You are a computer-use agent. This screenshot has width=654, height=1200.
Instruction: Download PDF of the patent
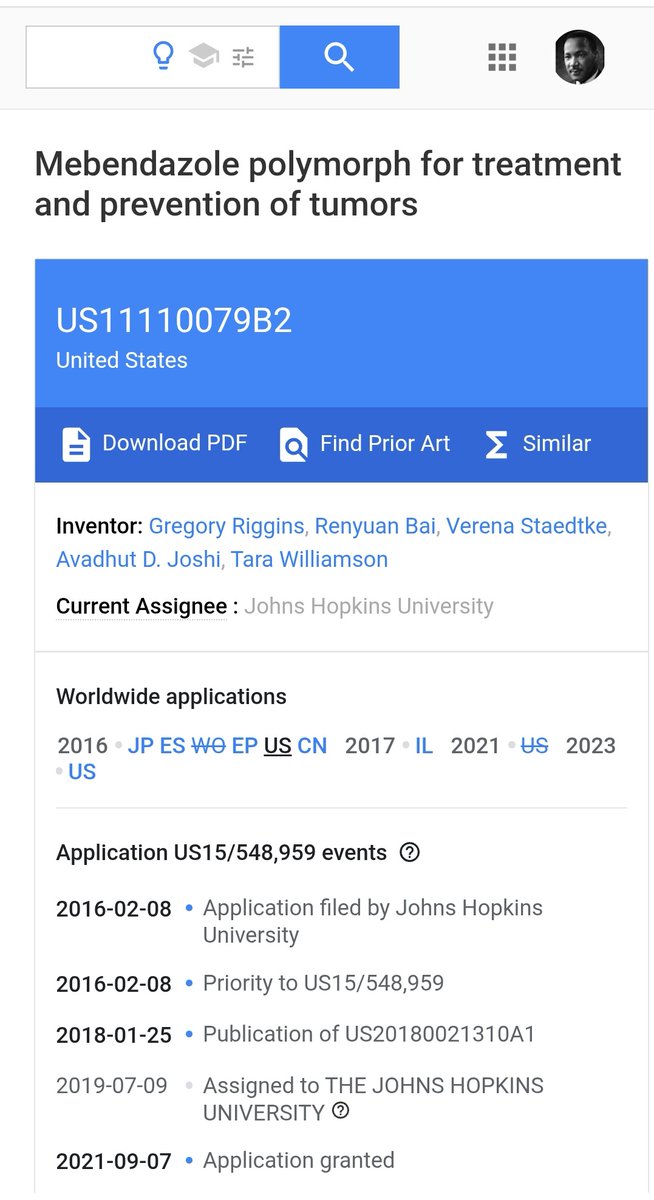pos(154,444)
